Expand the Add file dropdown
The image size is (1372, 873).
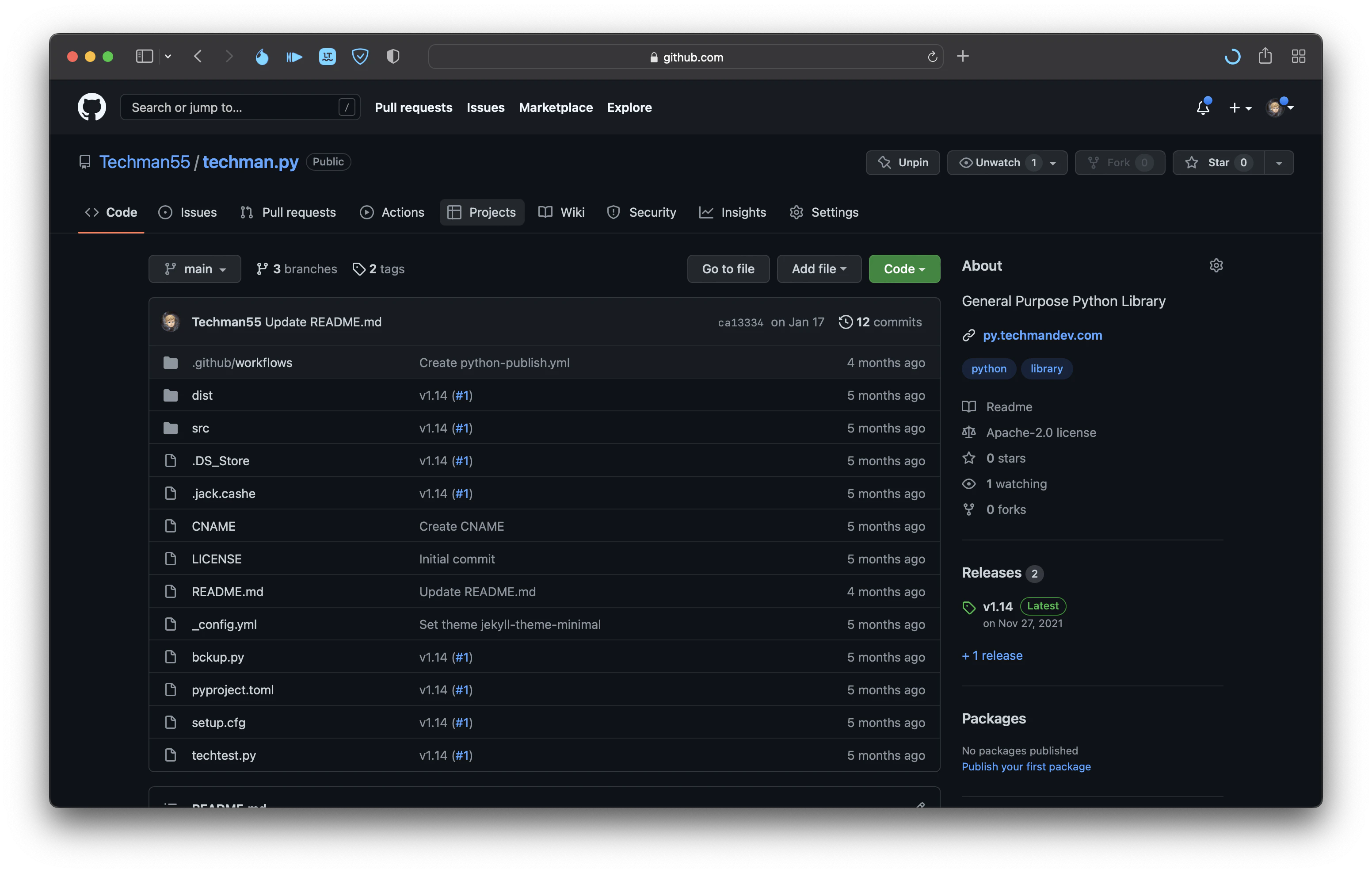coord(819,268)
